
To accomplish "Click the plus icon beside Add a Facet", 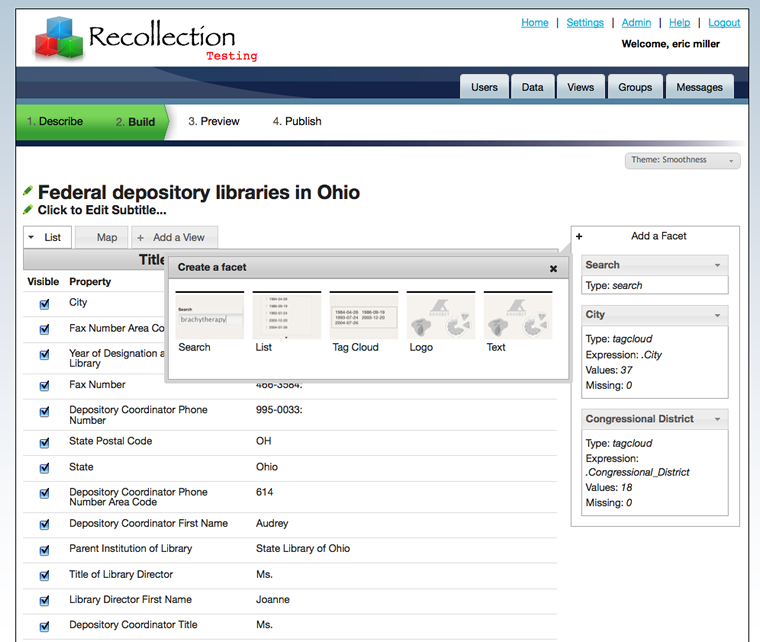I will coord(579,237).
